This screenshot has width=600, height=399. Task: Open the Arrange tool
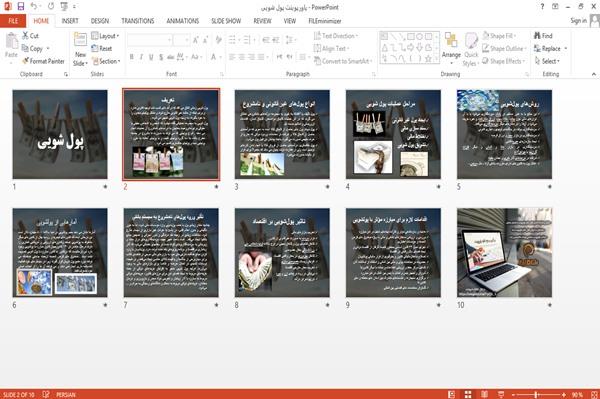[x=451, y=46]
